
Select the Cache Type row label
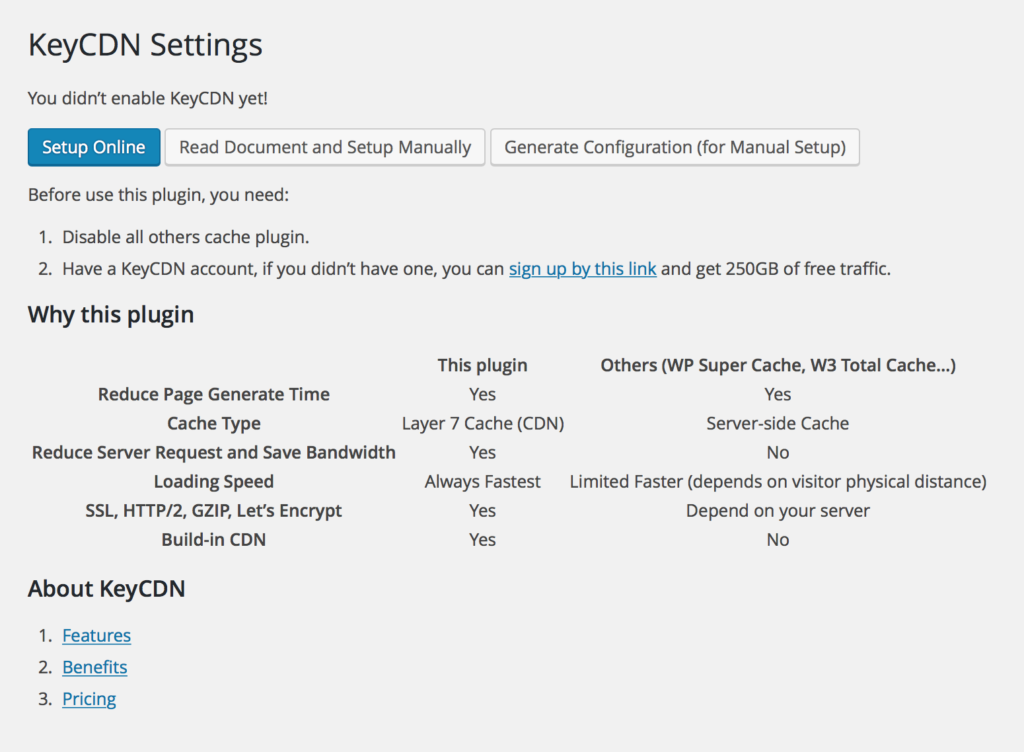click(x=213, y=423)
